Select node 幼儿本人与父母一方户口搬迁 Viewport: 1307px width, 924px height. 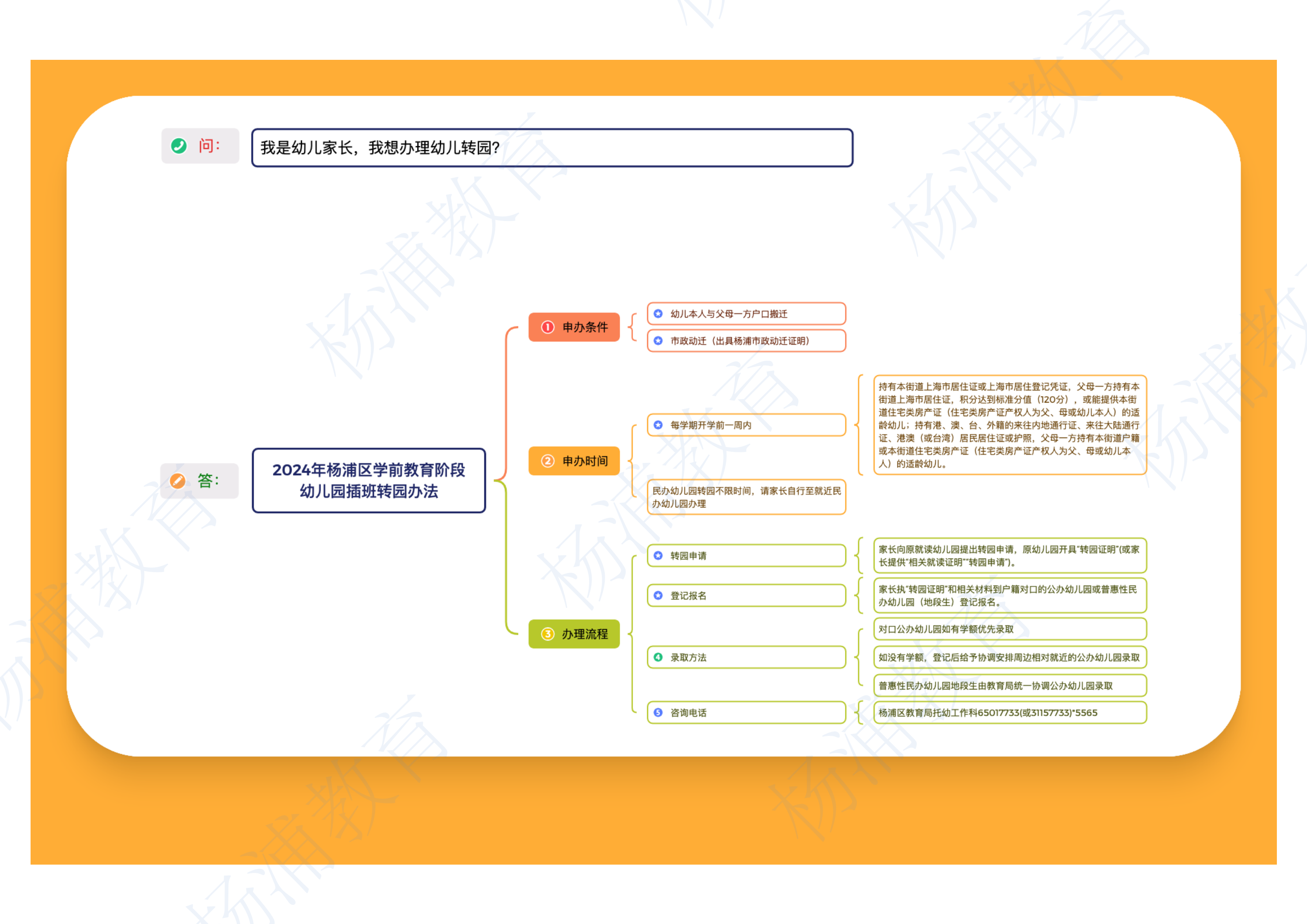click(x=746, y=314)
